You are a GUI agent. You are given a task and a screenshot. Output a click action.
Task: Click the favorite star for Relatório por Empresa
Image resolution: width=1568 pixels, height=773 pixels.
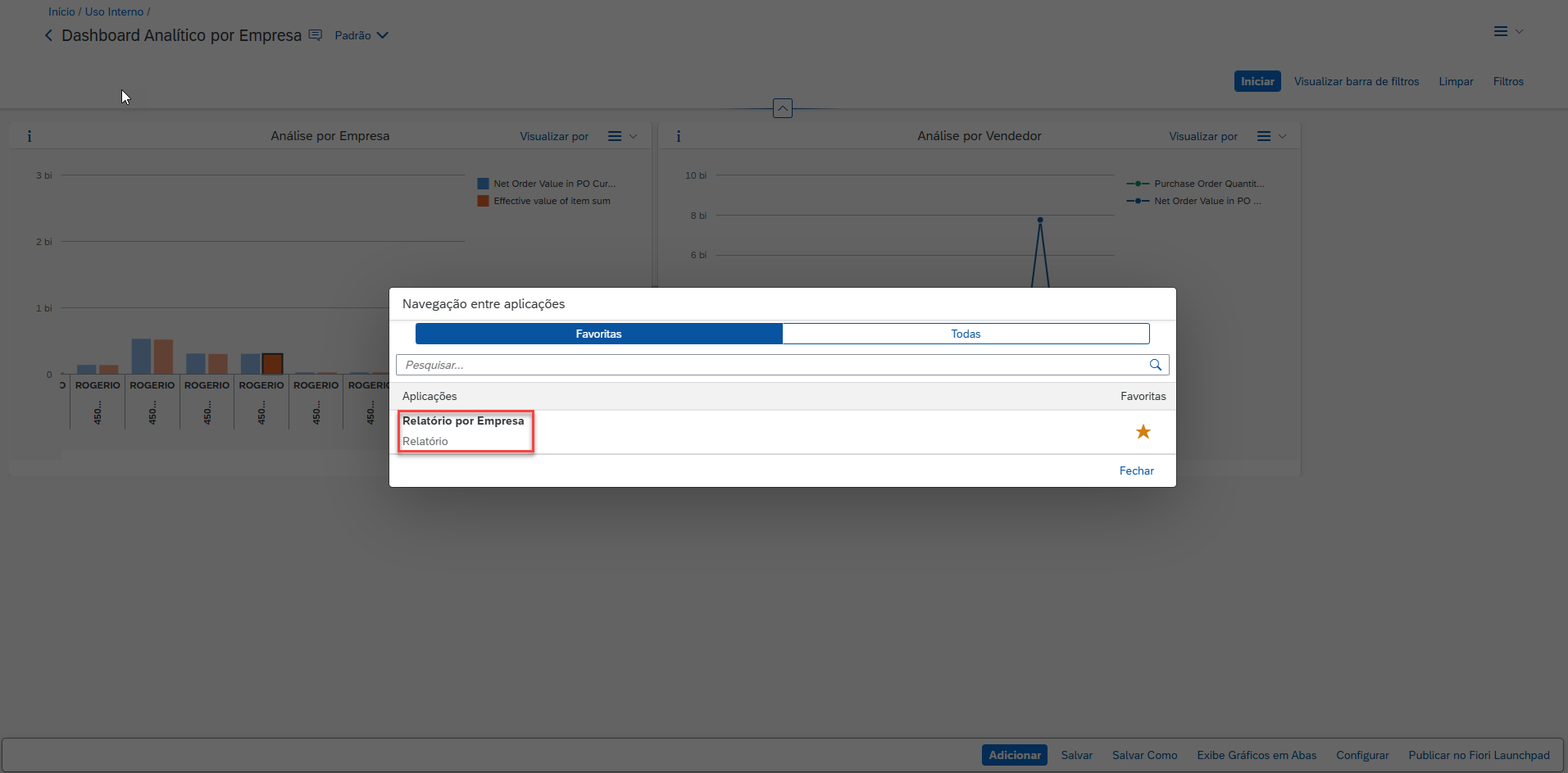1143,432
